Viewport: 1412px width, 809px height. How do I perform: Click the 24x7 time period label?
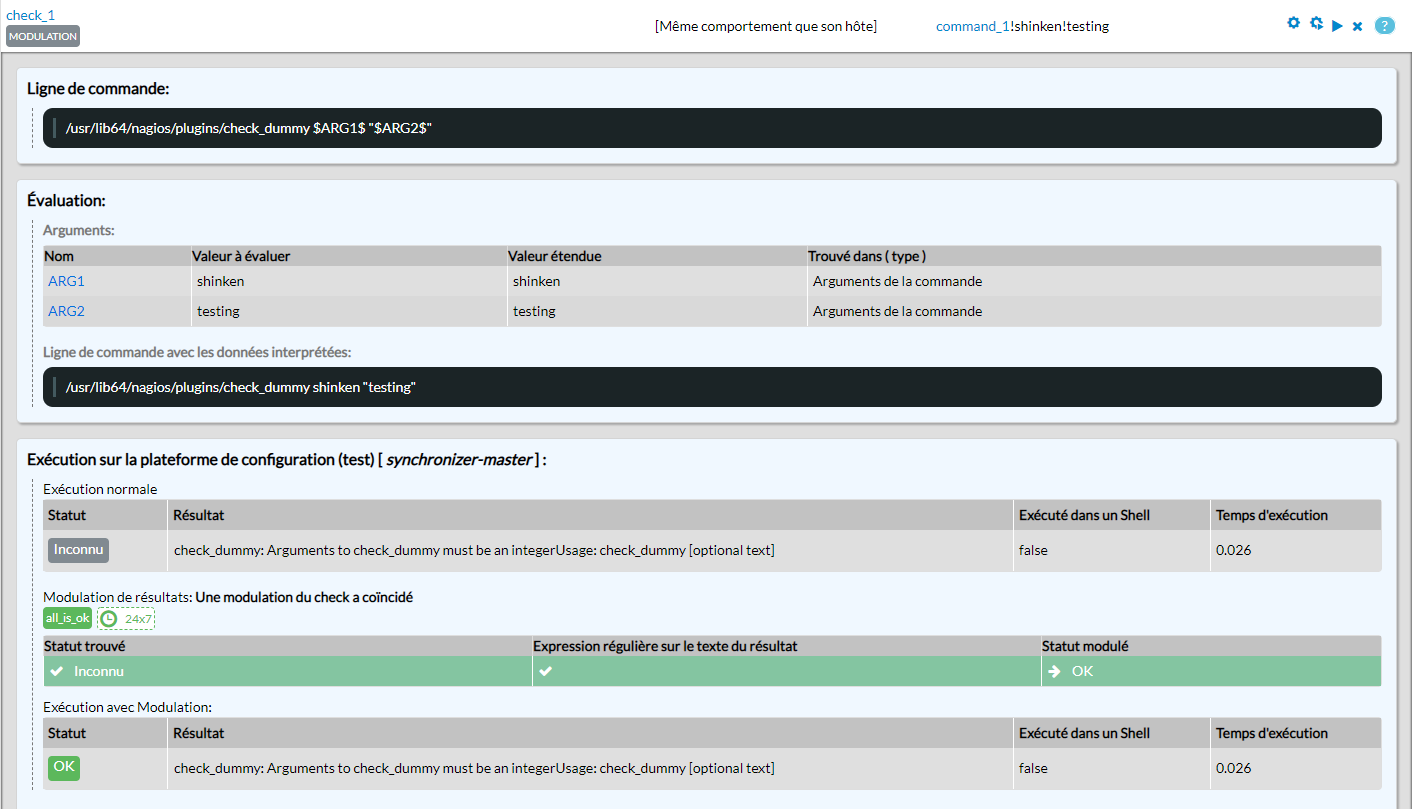click(138, 619)
